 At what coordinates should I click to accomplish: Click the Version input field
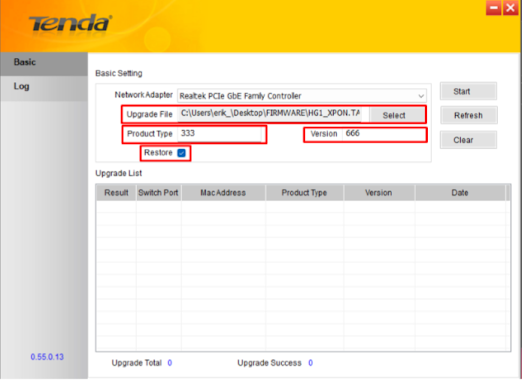coord(384,134)
